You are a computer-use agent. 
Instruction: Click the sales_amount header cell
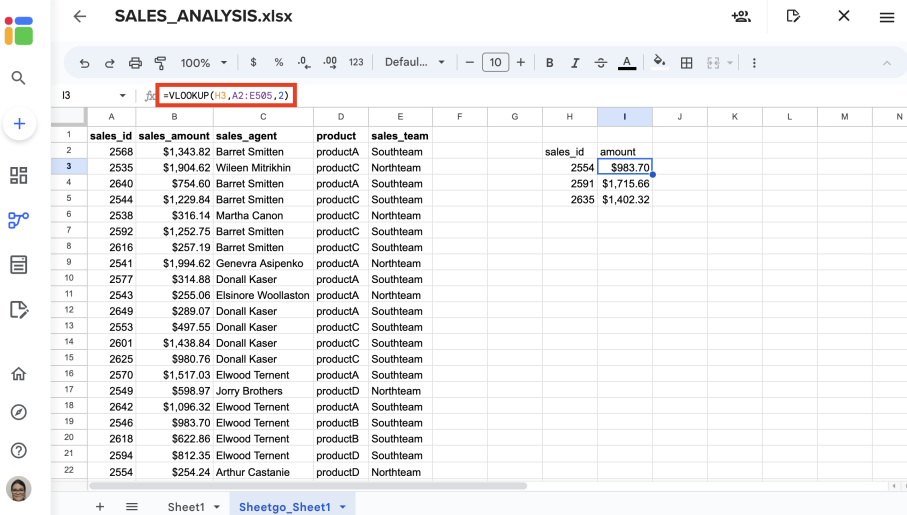pyautogui.click(x=174, y=135)
